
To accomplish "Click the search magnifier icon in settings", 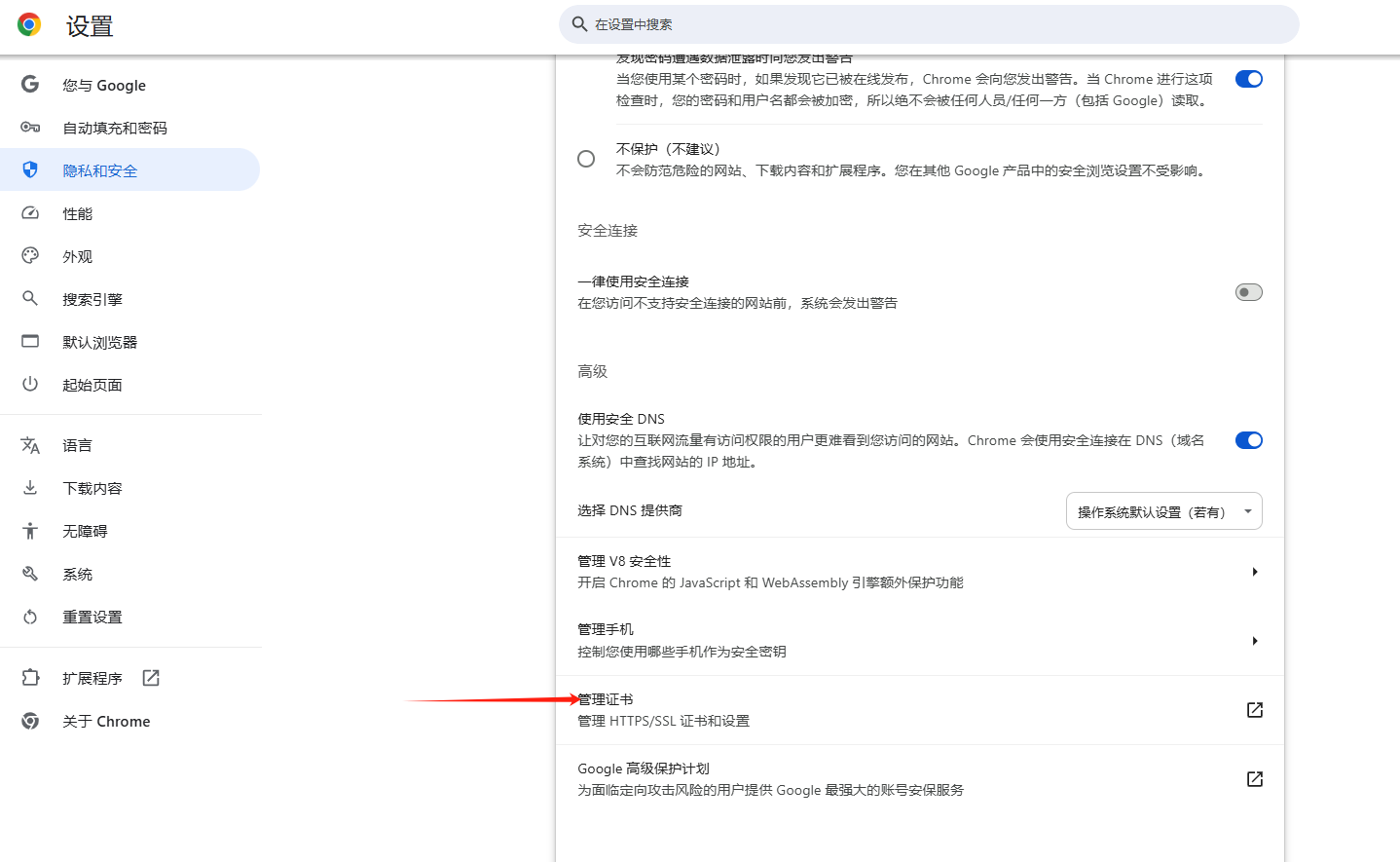I will (579, 24).
